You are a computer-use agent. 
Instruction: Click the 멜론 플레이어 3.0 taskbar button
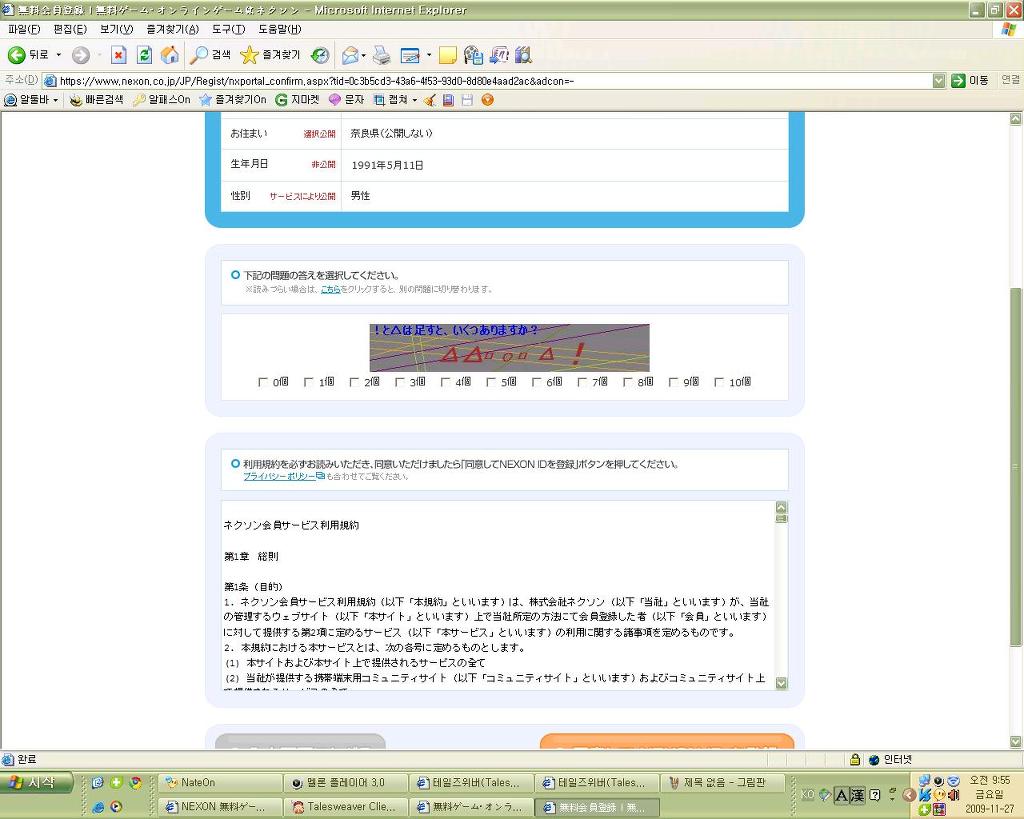click(x=346, y=782)
